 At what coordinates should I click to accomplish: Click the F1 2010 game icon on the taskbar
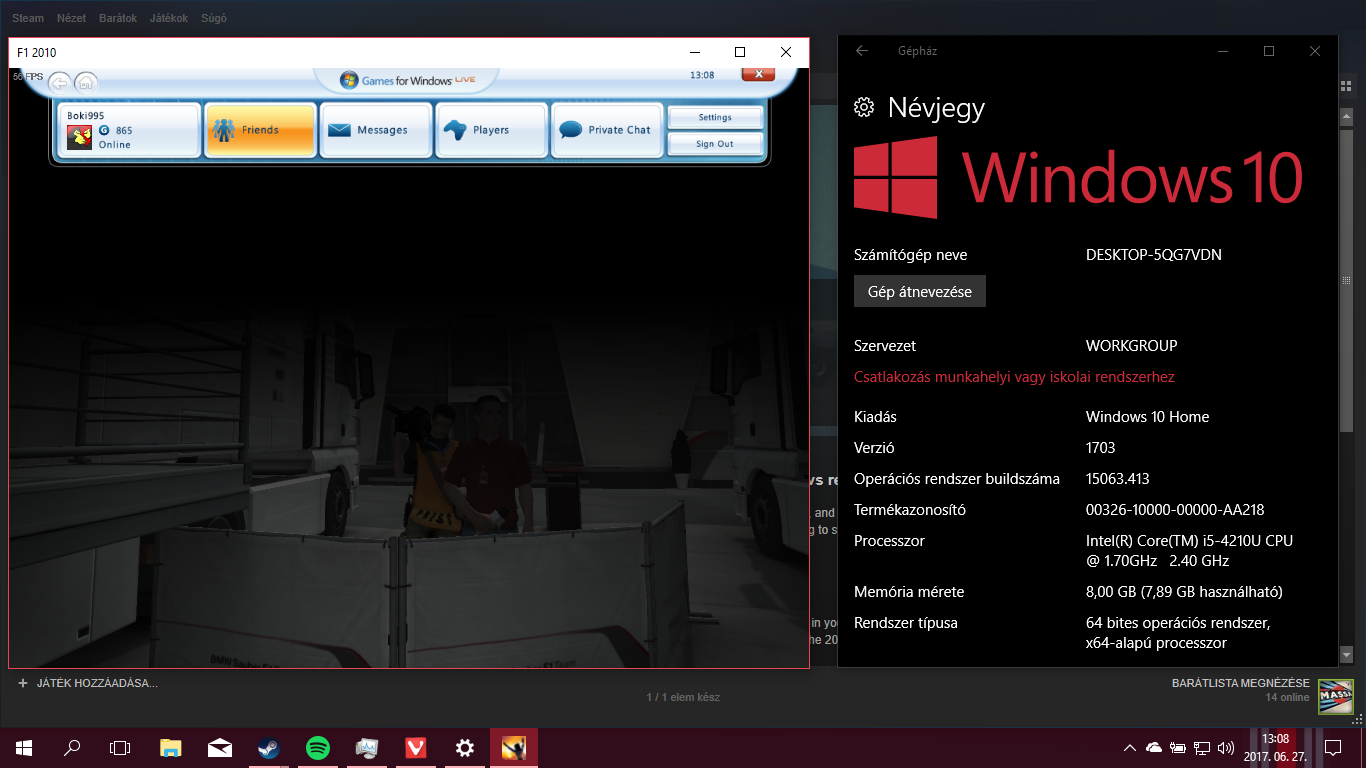coord(514,747)
